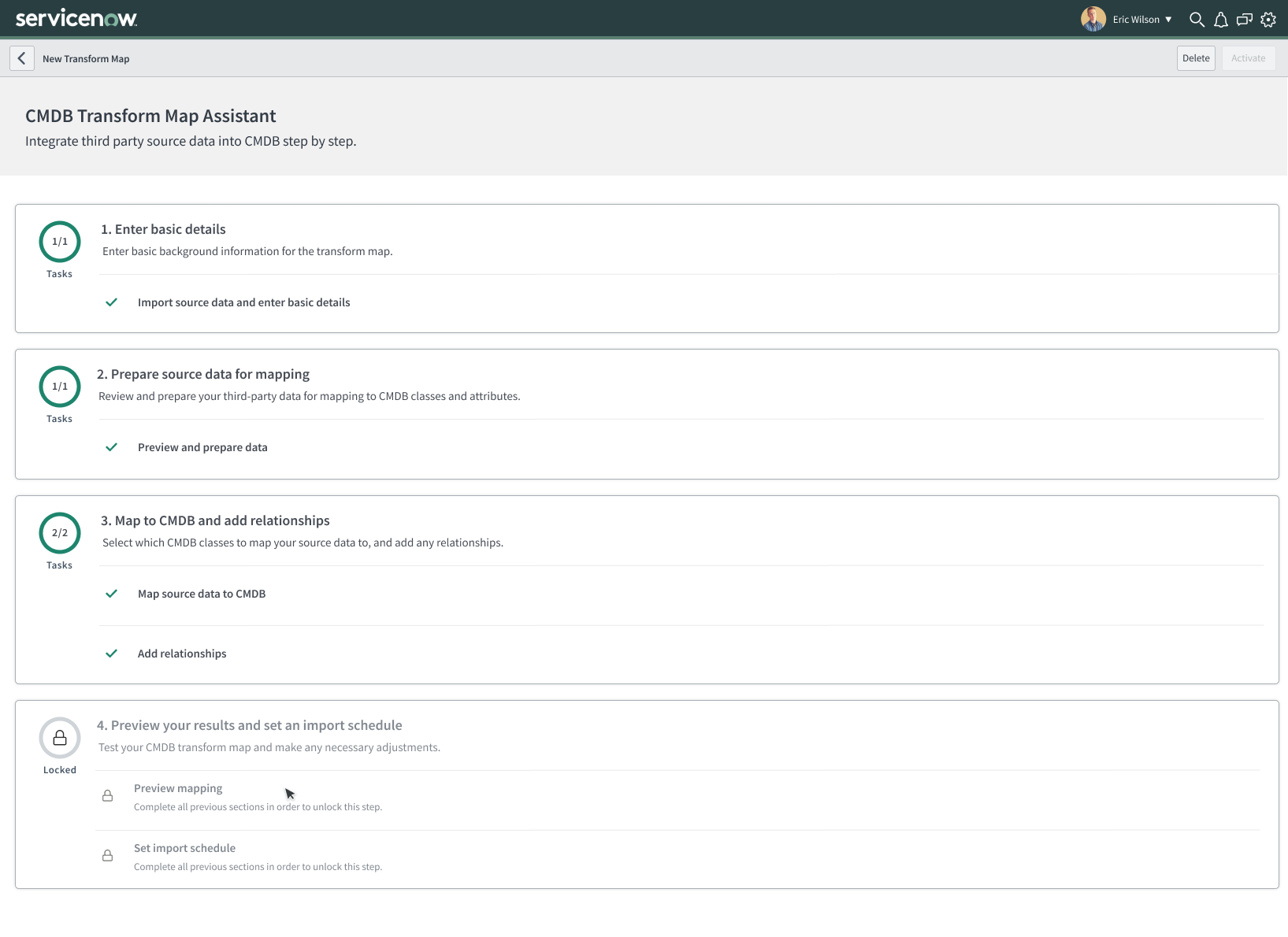Click the checkmark beside Map source data to CMDB
Screen dimensions: 1288x937
(112, 594)
